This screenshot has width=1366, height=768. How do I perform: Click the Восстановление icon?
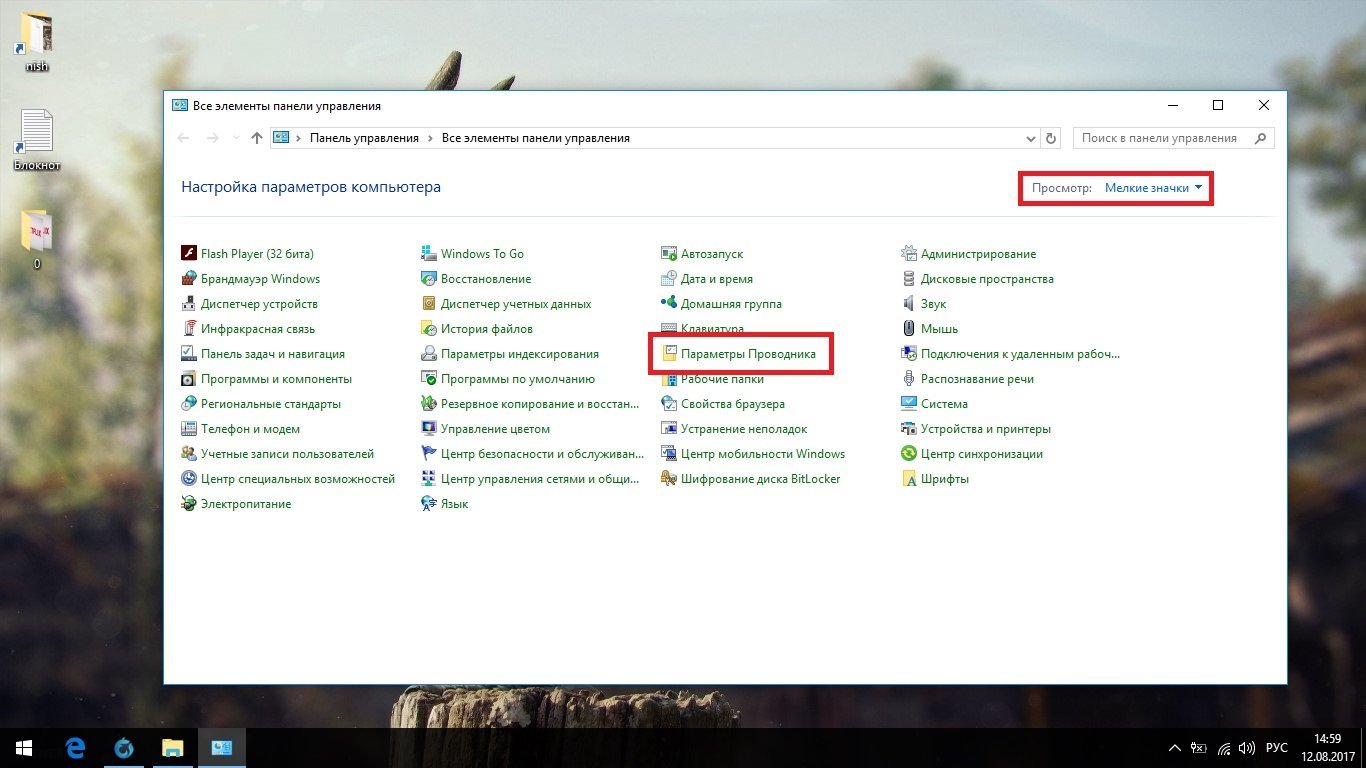pos(429,279)
